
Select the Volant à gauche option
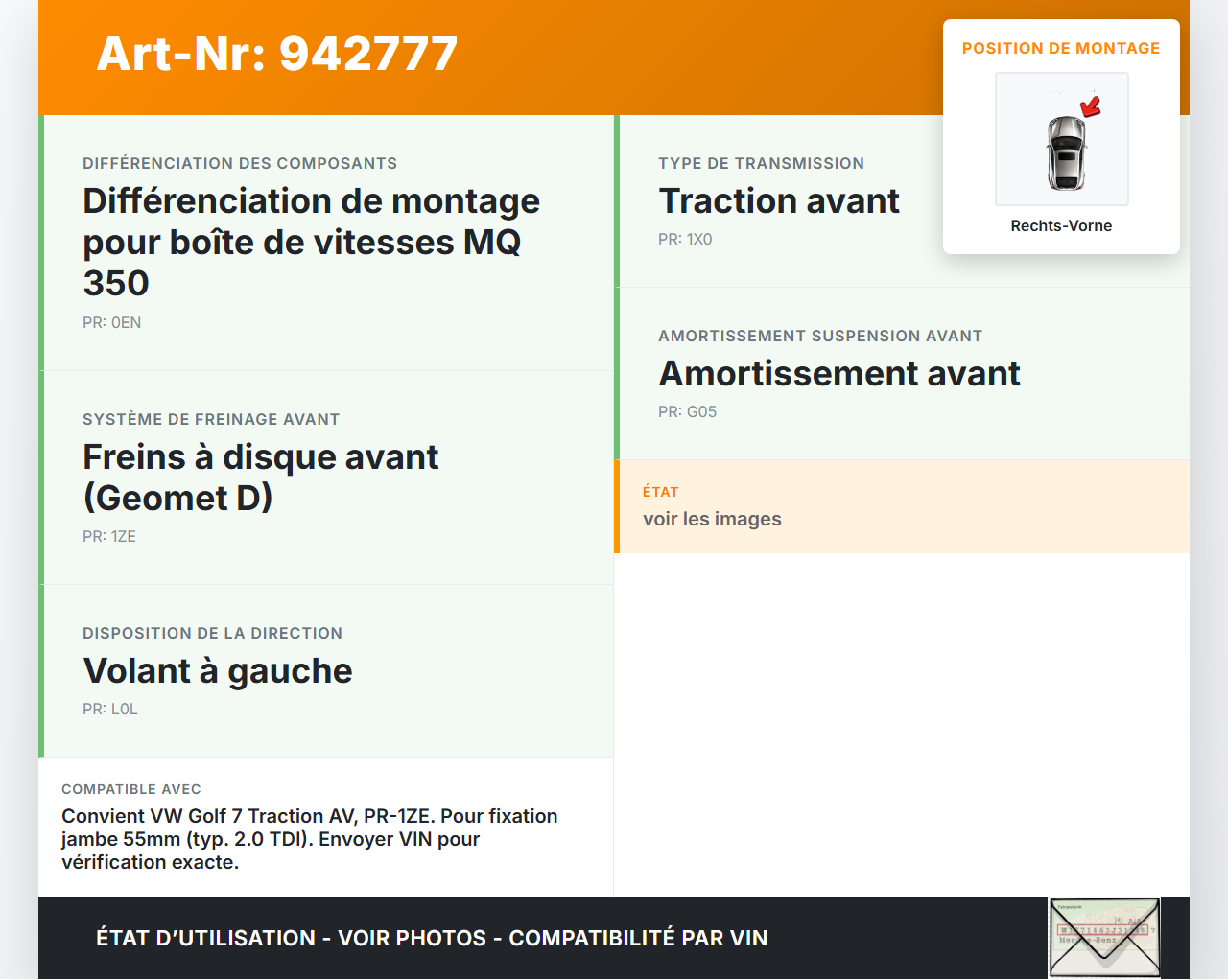[x=218, y=671]
